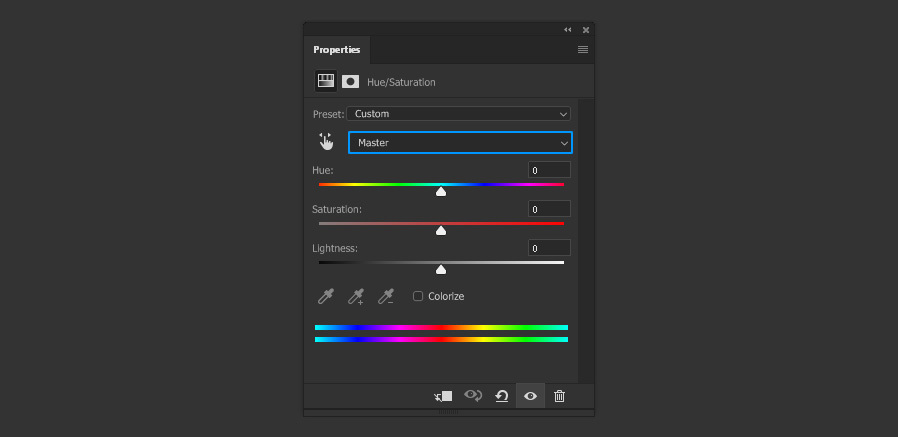The height and width of the screenshot is (437, 898).
Task: Open the Preset dropdown showing Custom
Action: coord(458,113)
